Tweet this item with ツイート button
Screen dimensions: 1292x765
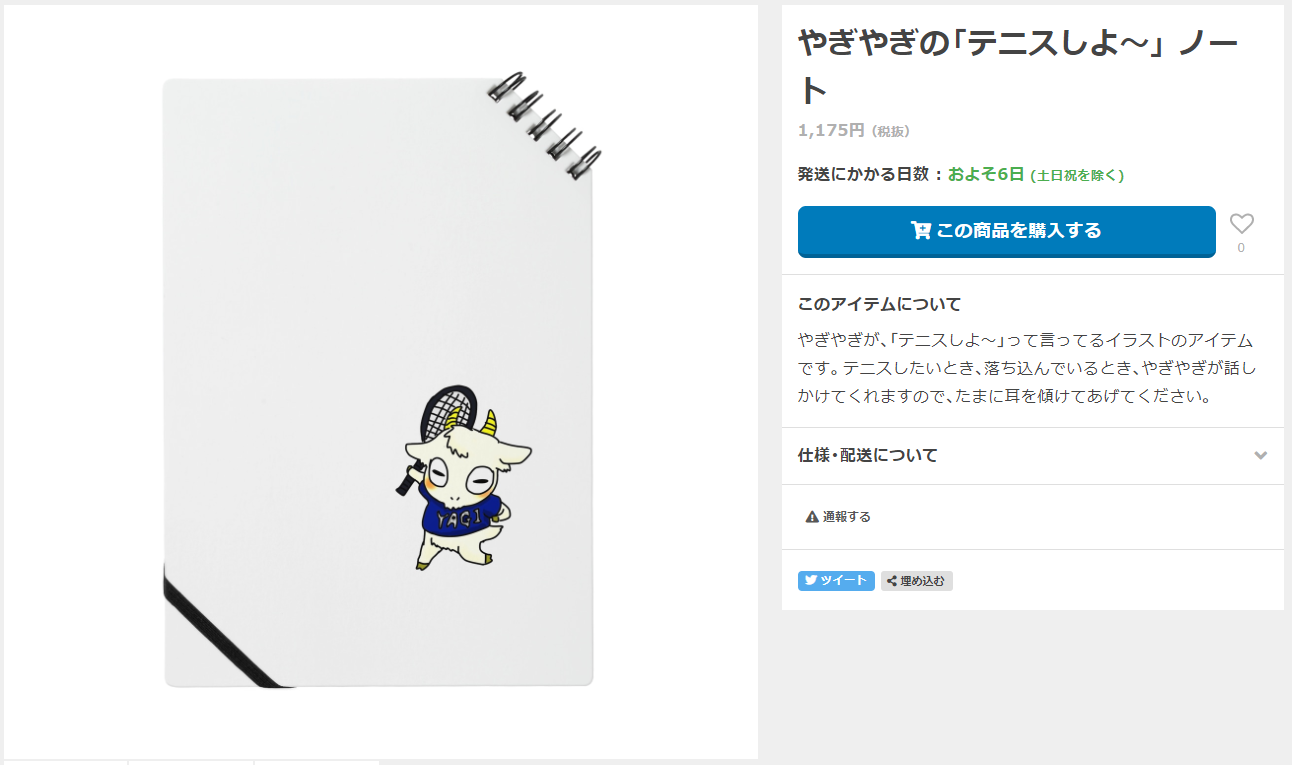click(x=836, y=581)
